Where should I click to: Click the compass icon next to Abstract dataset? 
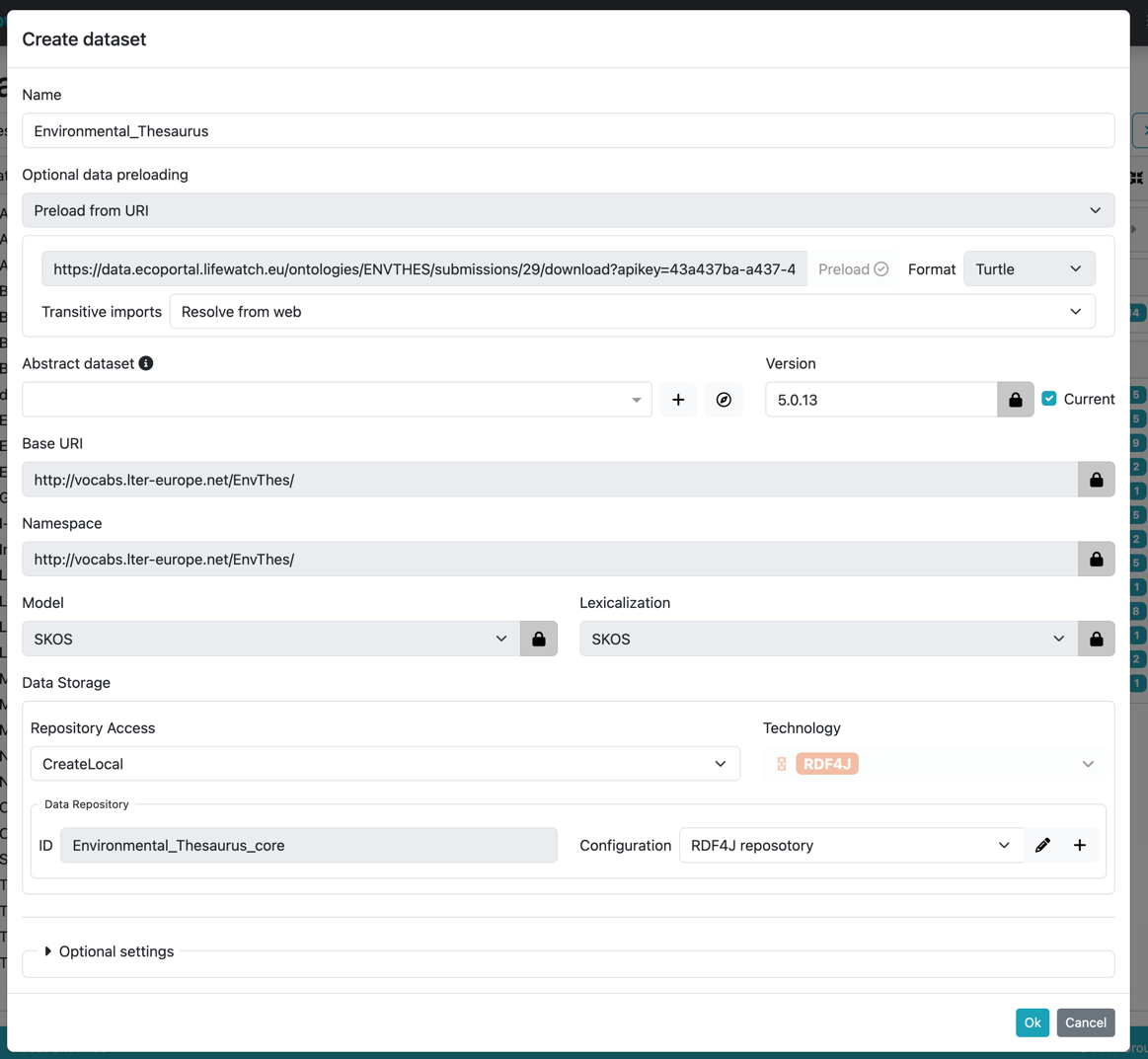[x=724, y=399]
